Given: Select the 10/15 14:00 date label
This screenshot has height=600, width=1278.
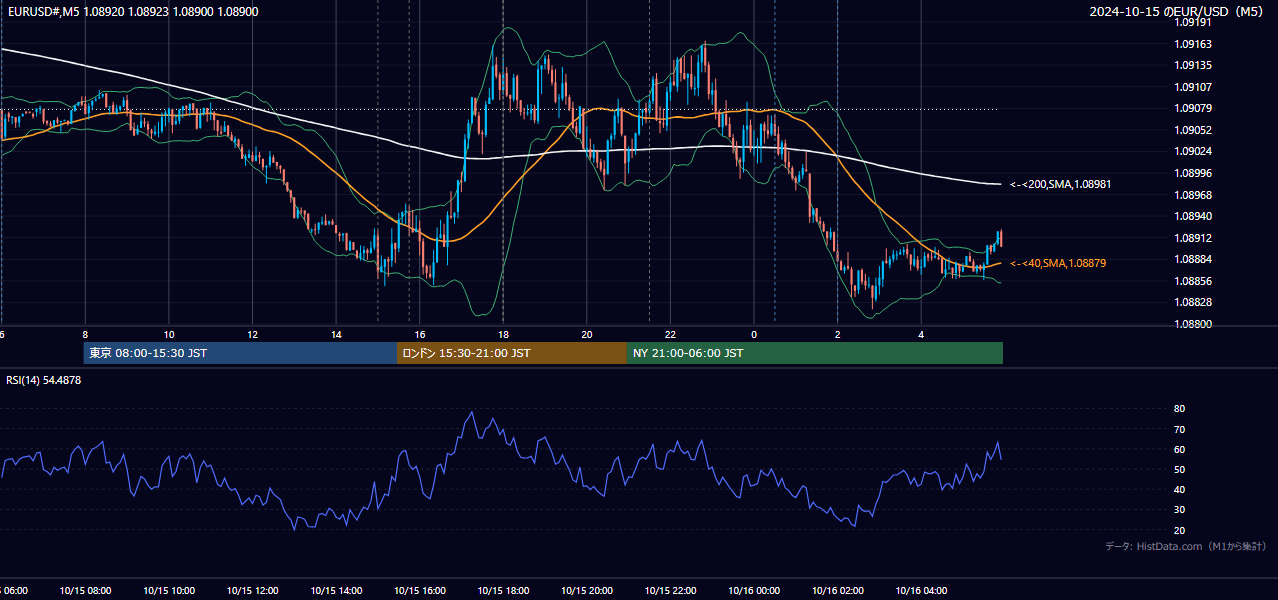Looking at the screenshot, I should click(x=336, y=591).
